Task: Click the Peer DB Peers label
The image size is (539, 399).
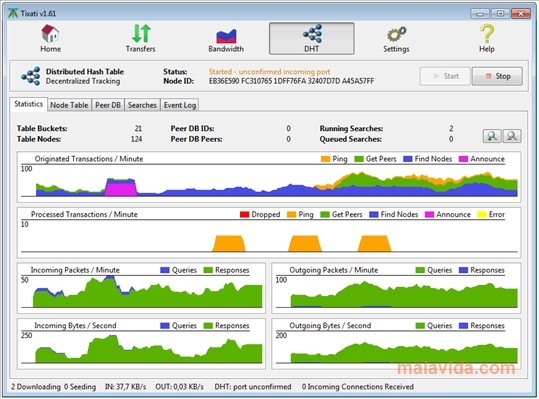Action: point(196,139)
